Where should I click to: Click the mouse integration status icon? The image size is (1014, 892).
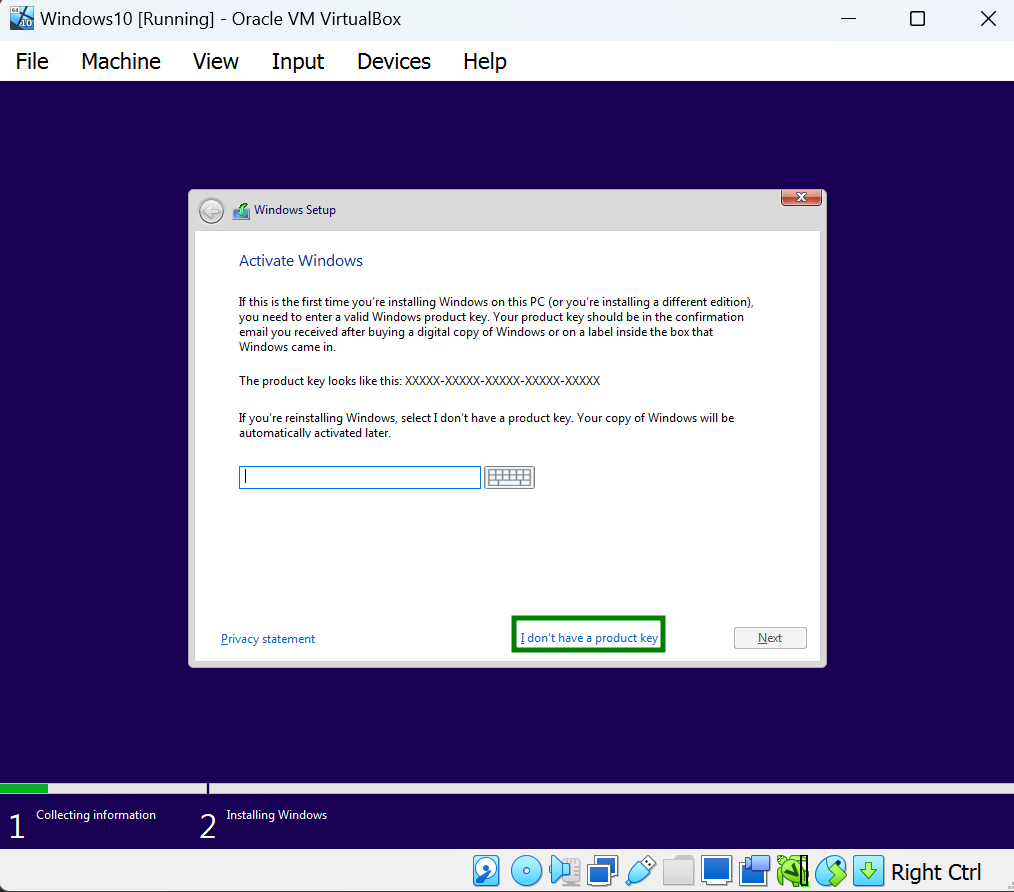pos(831,871)
